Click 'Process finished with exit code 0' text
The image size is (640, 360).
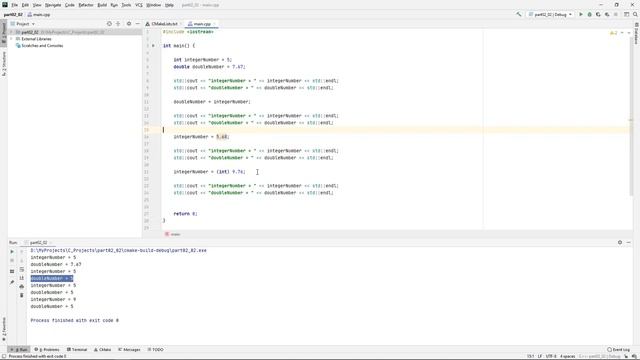coord(75,320)
